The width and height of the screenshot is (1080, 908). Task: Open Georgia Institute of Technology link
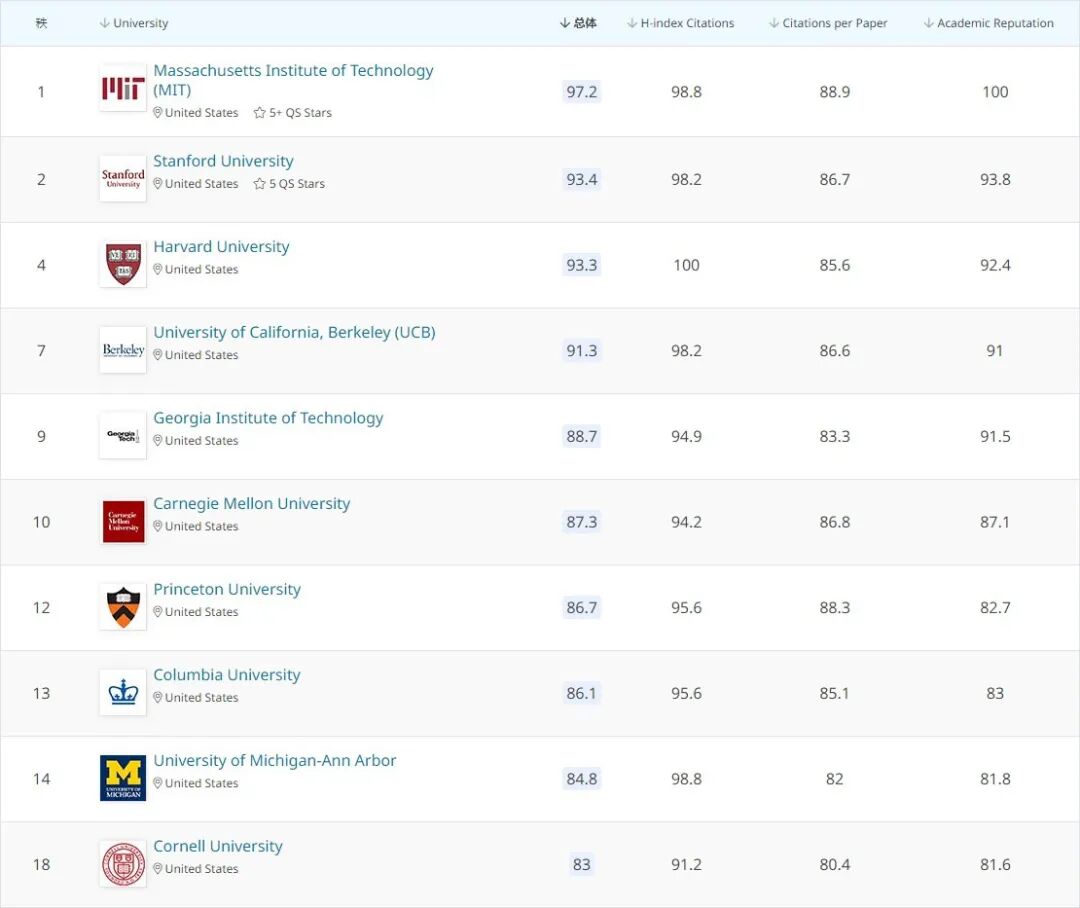[268, 418]
